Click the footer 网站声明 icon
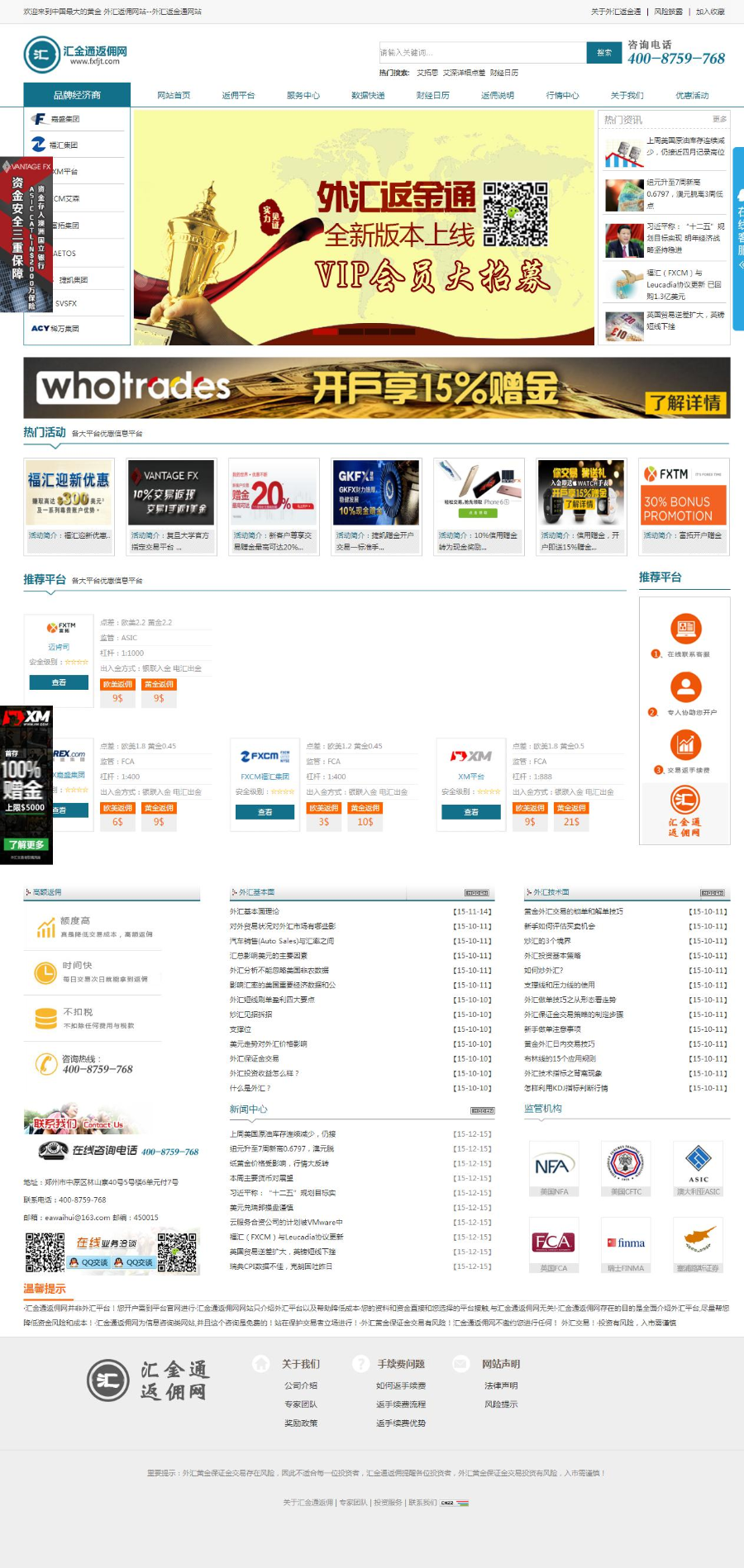The image size is (744, 1568). click(x=460, y=1363)
